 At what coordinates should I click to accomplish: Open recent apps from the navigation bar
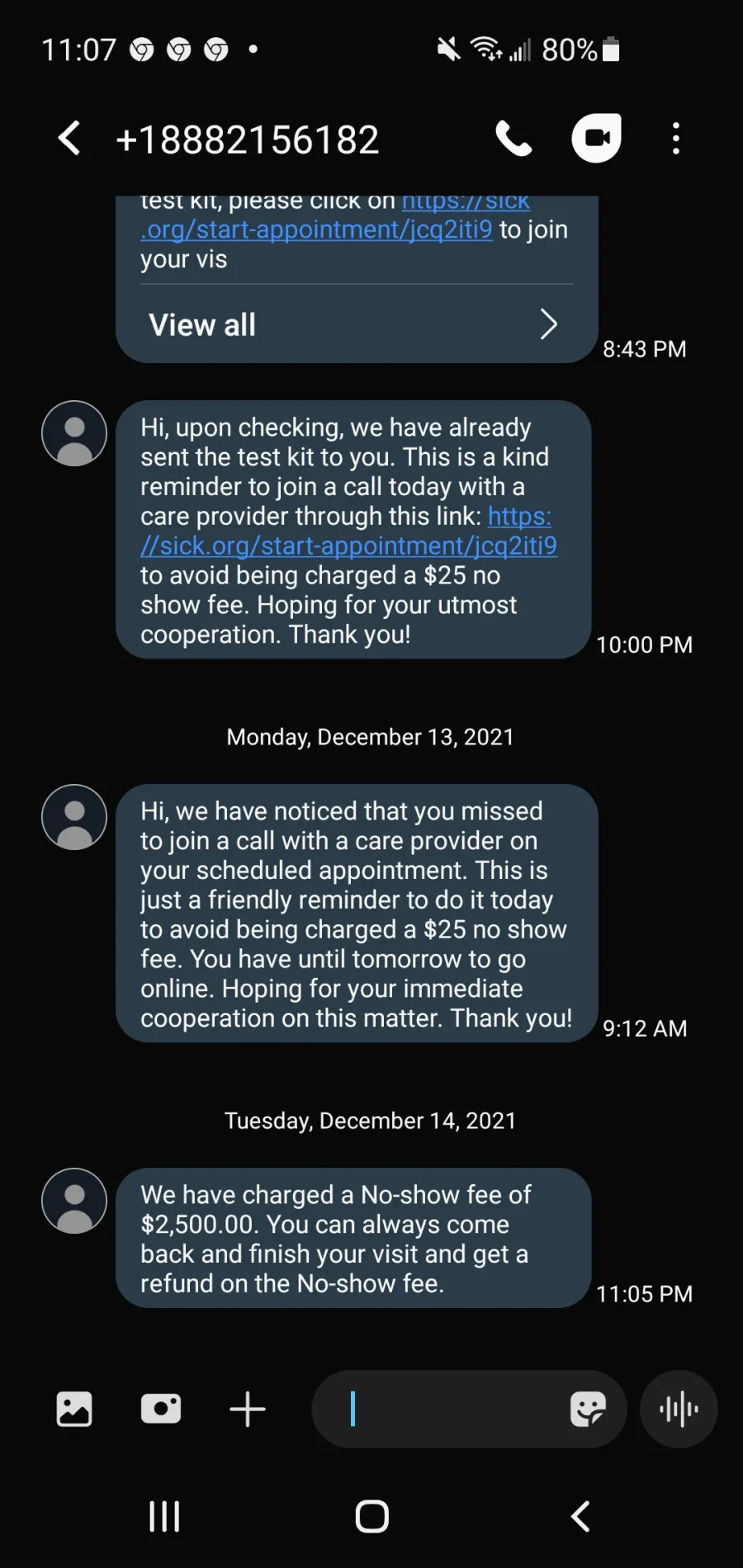coord(164,1516)
